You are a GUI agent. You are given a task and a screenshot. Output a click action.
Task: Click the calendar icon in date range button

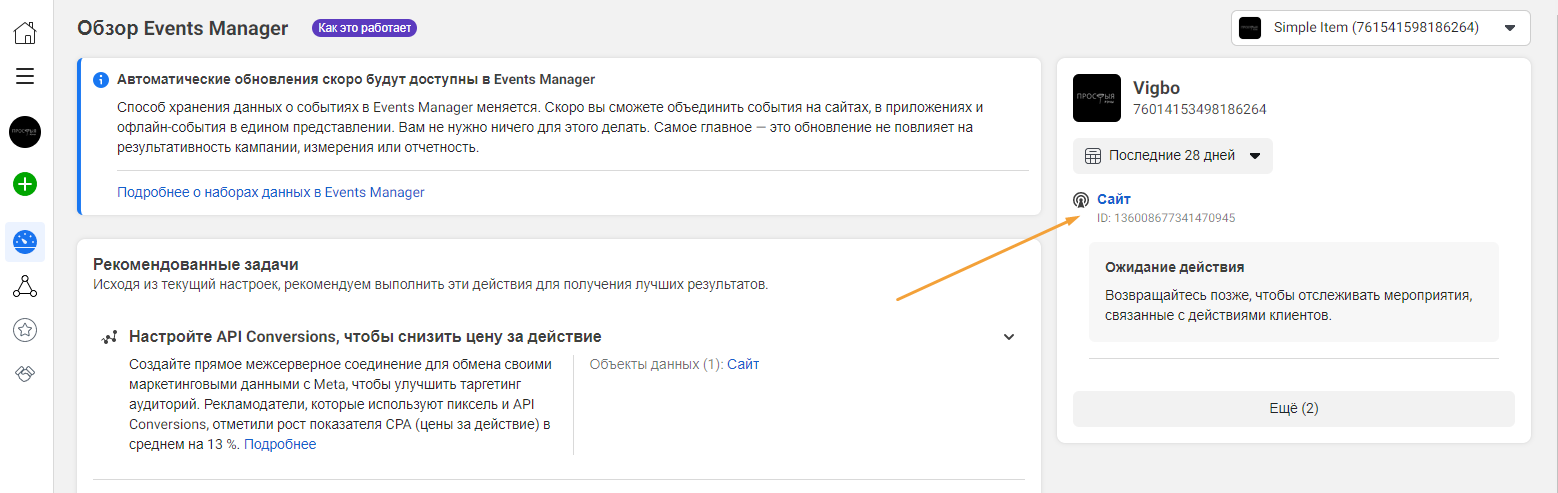(1093, 156)
